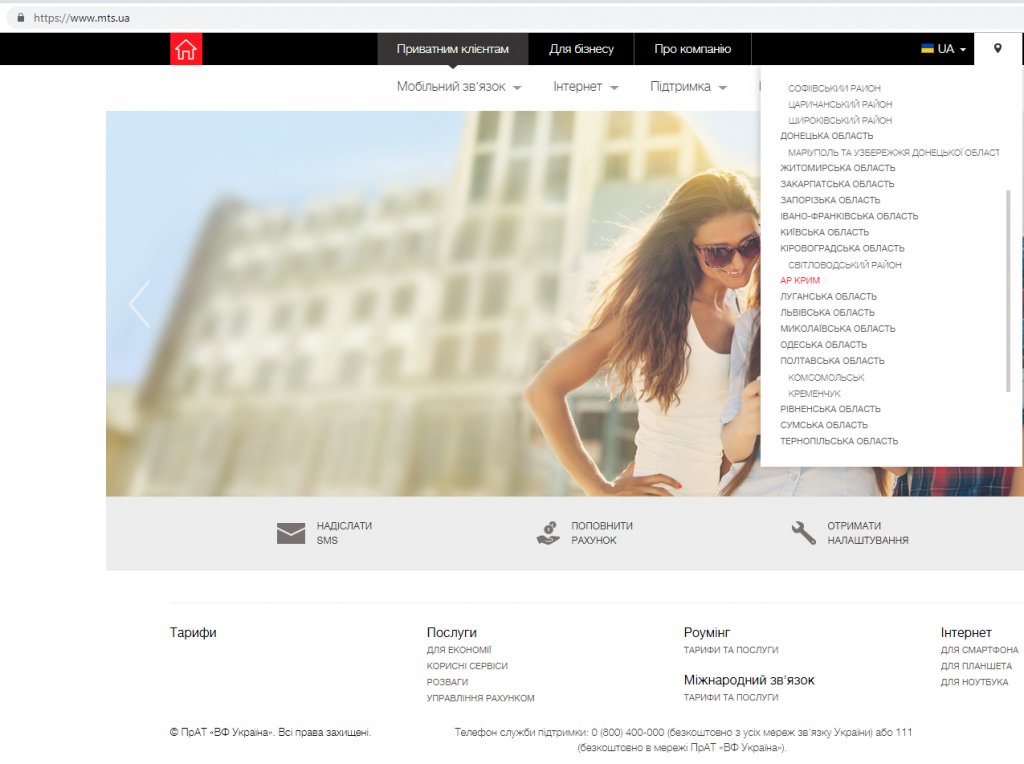1024x764 pixels.
Task: Open the Управління рахунком footer link
Action: coord(480,698)
